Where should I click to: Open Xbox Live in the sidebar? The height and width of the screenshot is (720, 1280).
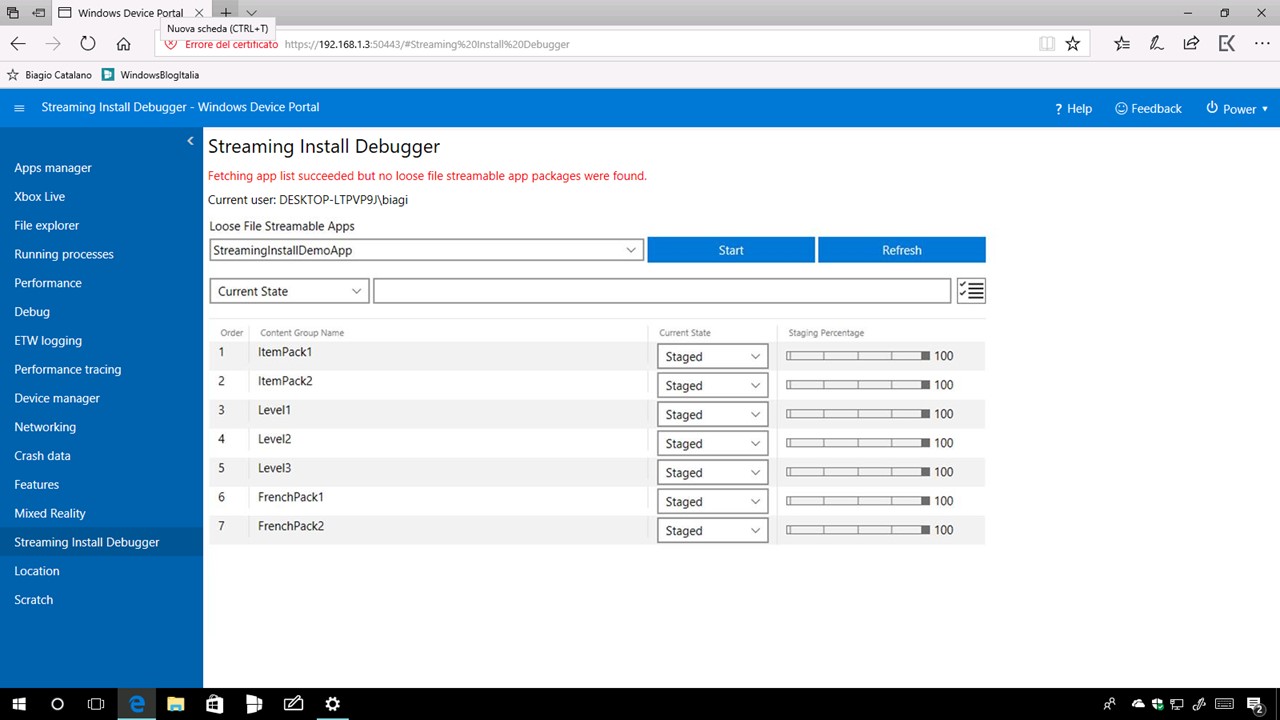[x=40, y=197]
